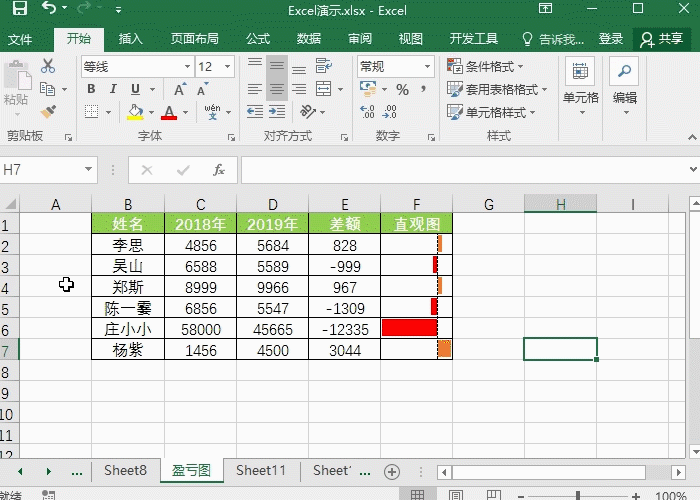The height and width of the screenshot is (500, 700).
Task: Open the 单元格样式 cell styles menu
Action: point(491,112)
